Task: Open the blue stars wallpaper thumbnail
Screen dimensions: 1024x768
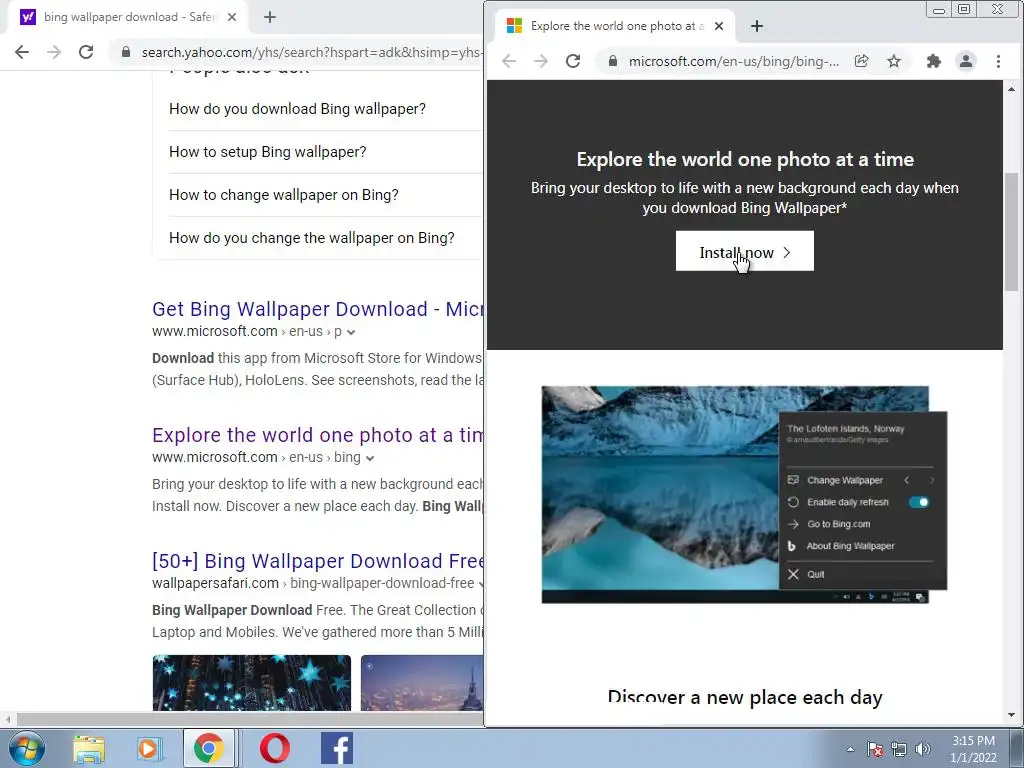Action: point(251,683)
